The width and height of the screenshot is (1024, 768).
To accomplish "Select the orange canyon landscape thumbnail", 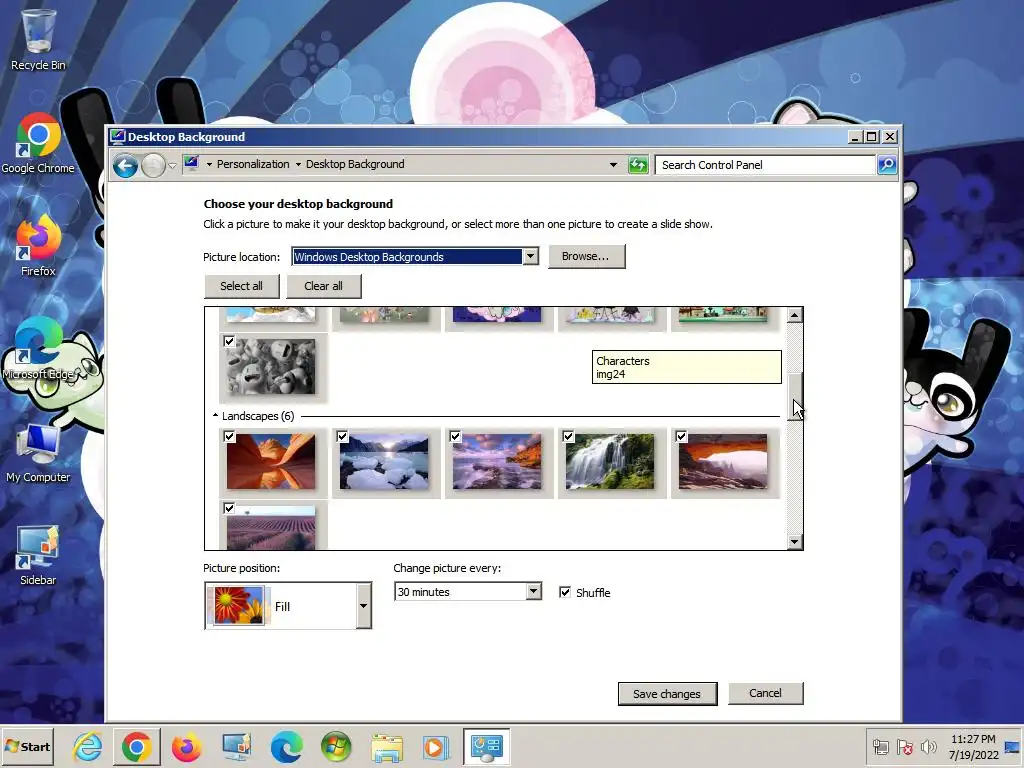I will click(271, 462).
